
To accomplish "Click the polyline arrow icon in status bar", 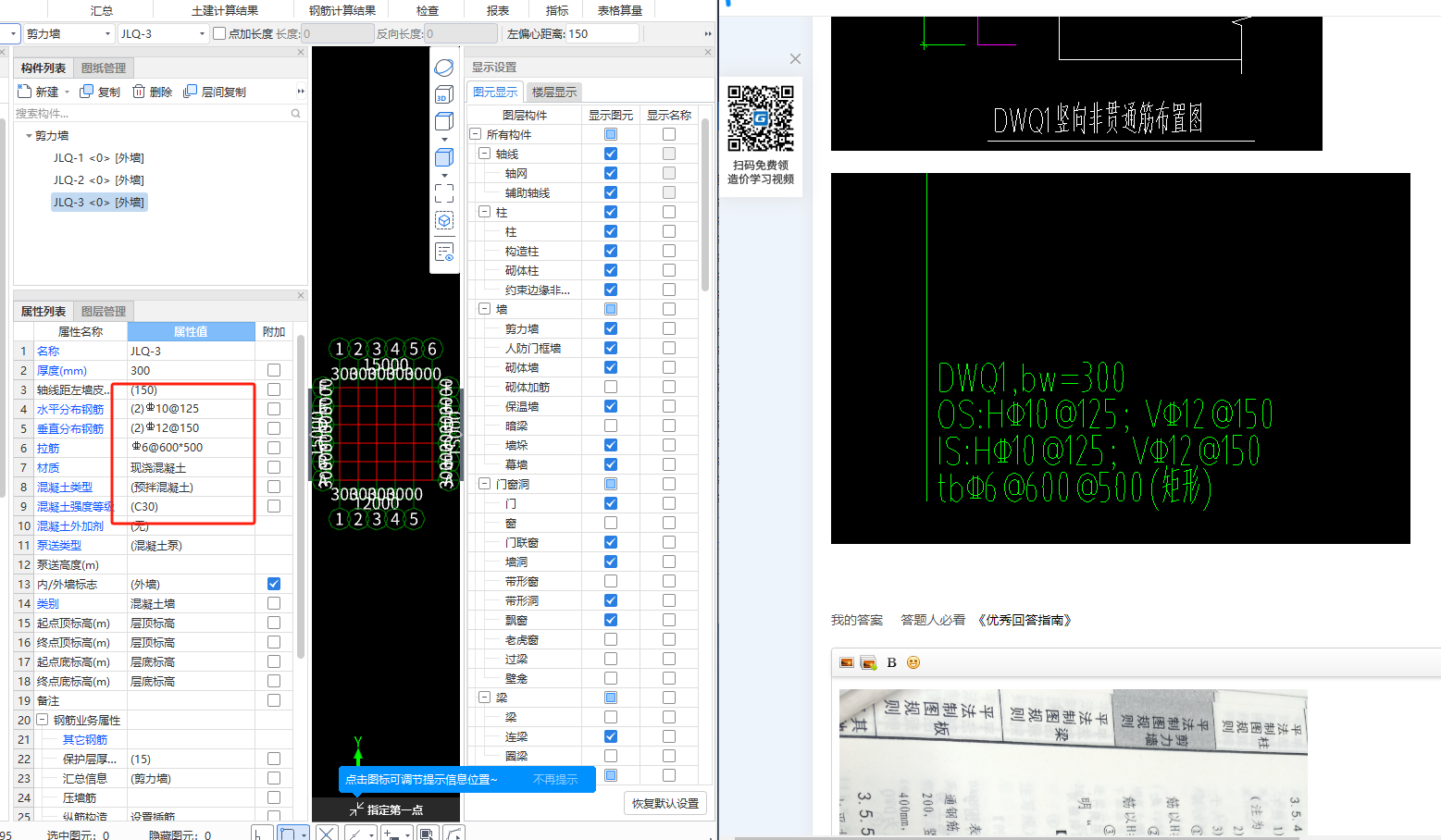I will (453, 834).
